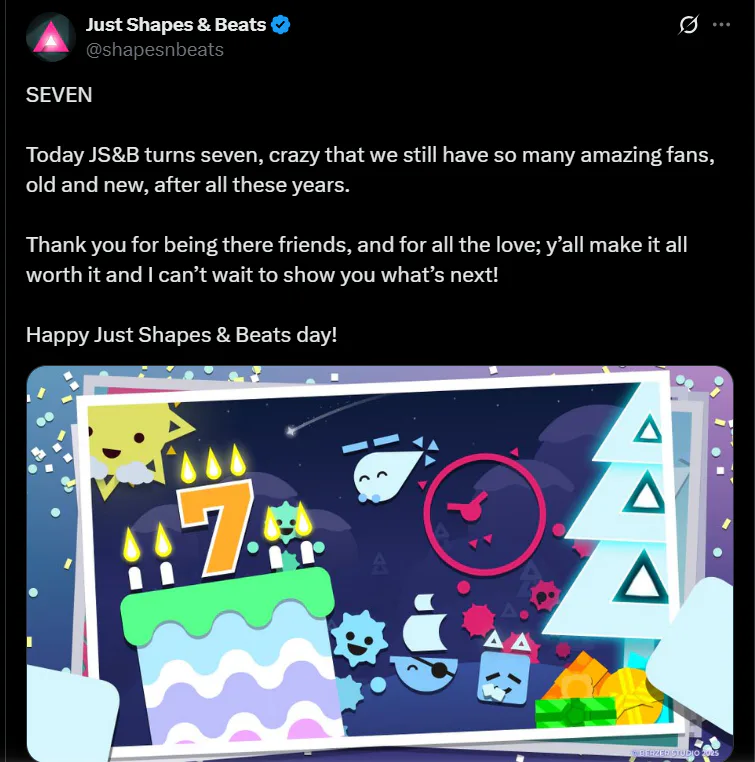Click the orange number 7 candle on the cake

tap(214, 526)
